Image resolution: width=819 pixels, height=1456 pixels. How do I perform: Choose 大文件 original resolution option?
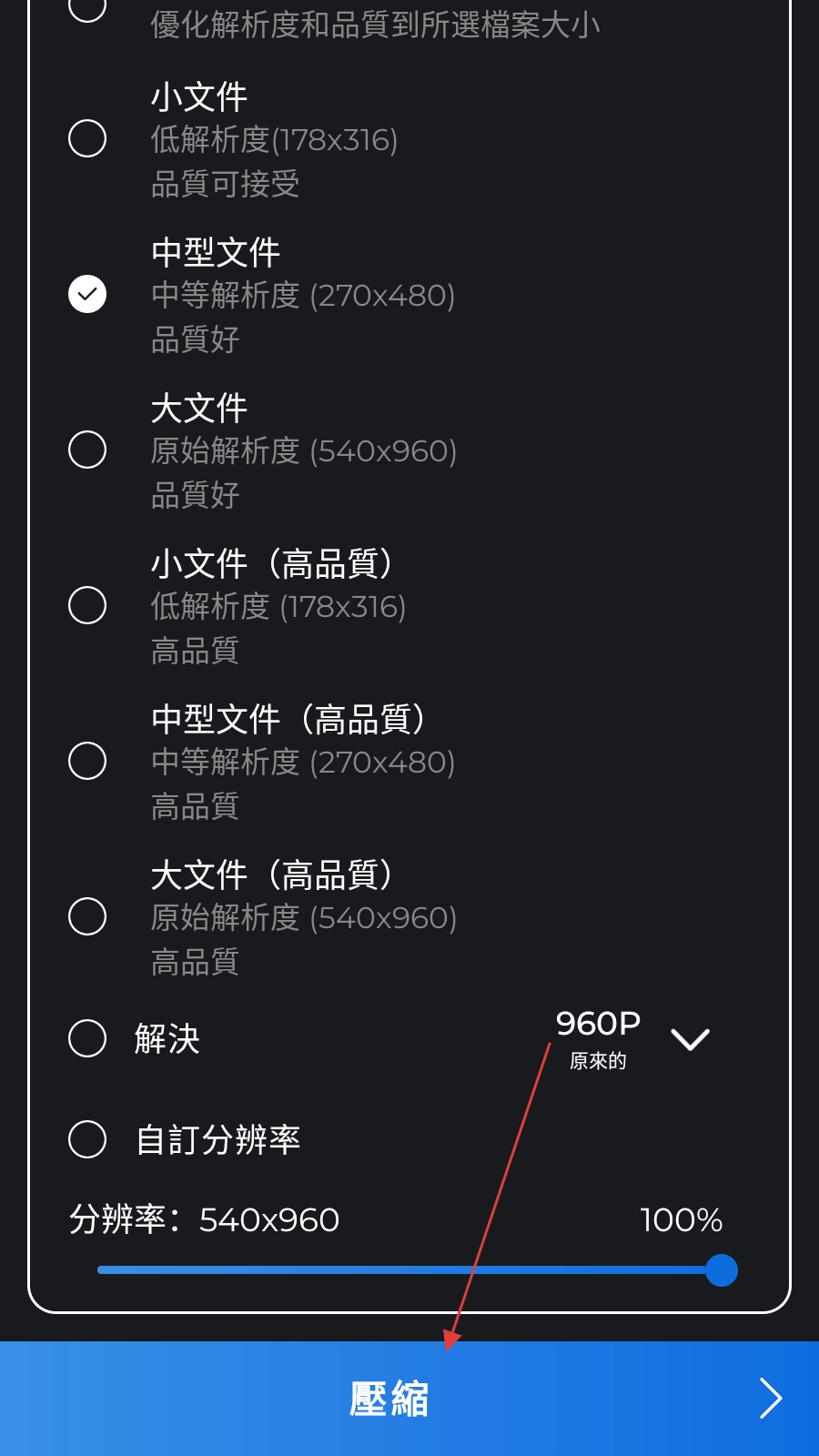point(87,450)
